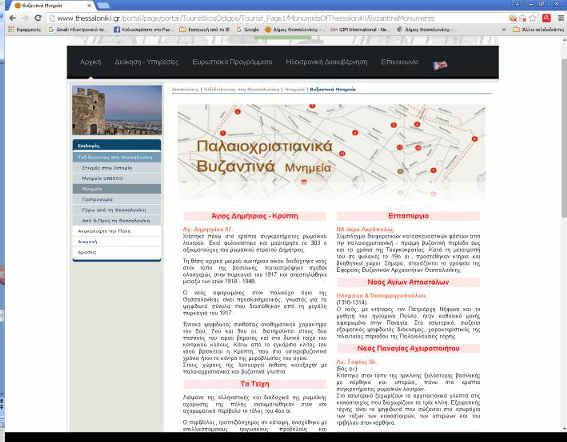
Task: Open a new tab with the new-tab button
Action: [x=104, y=5]
